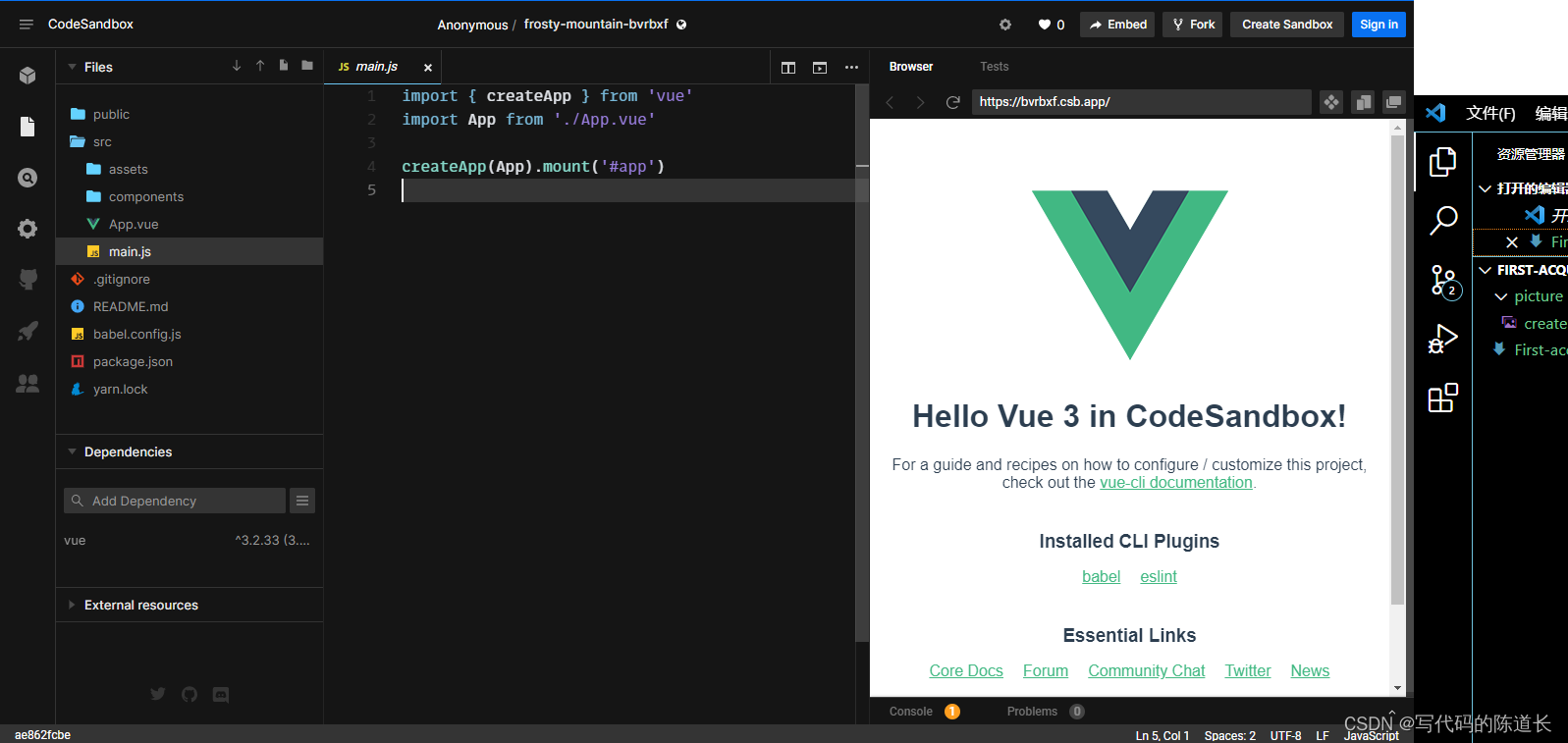This screenshot has width=1568, height=743.
Task: Click the download arrow in Files header
Action: 237,66
